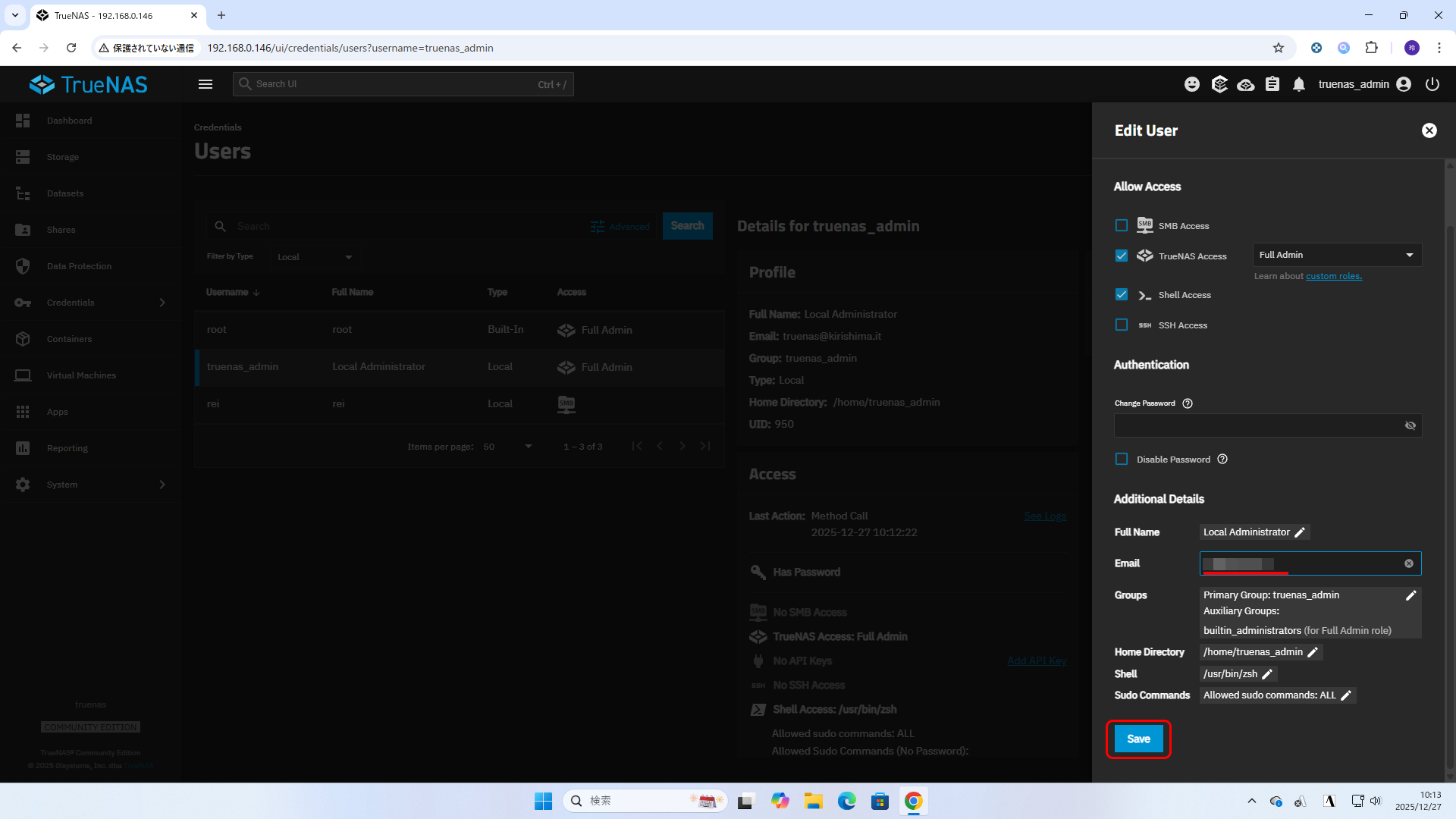This screenshot has height=819, width=1456.
Task: Click the alerts bell icon
Action: point(1299,84)
